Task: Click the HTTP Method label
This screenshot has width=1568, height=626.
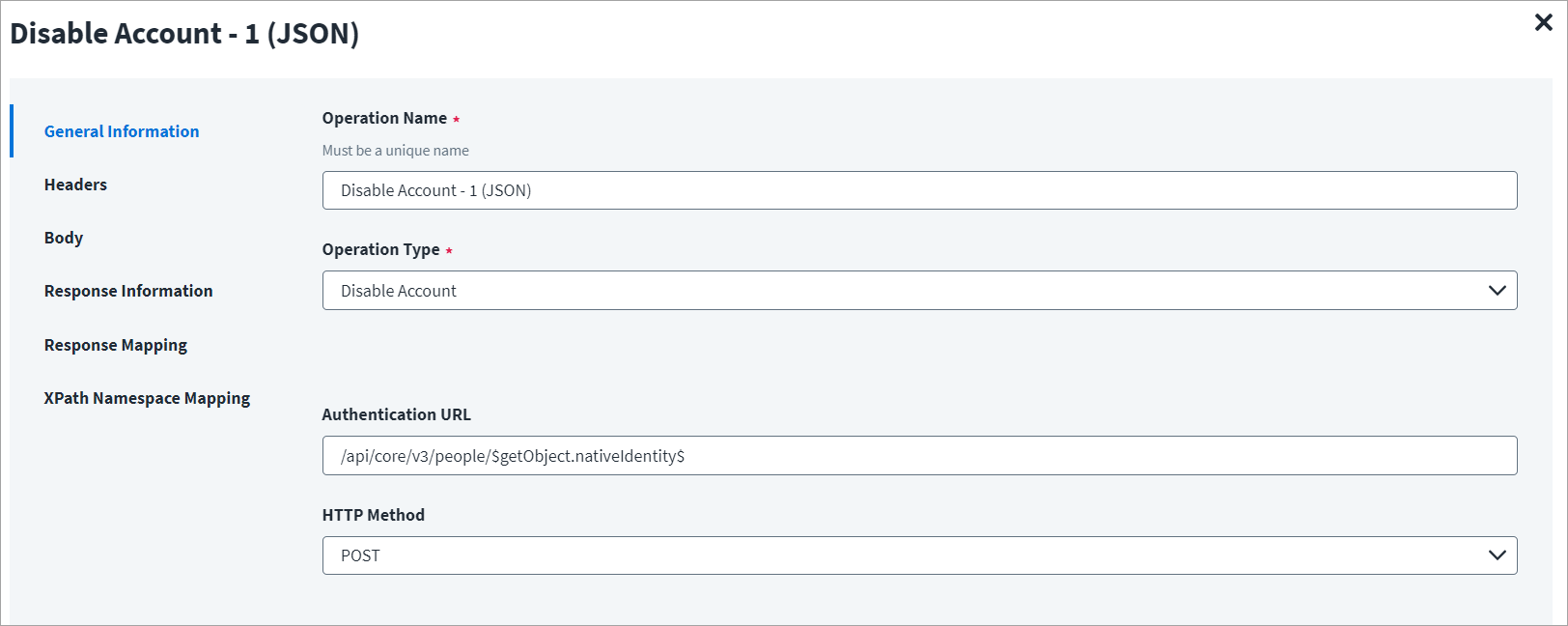Action: pyautogui.click(x=374, y=515)
